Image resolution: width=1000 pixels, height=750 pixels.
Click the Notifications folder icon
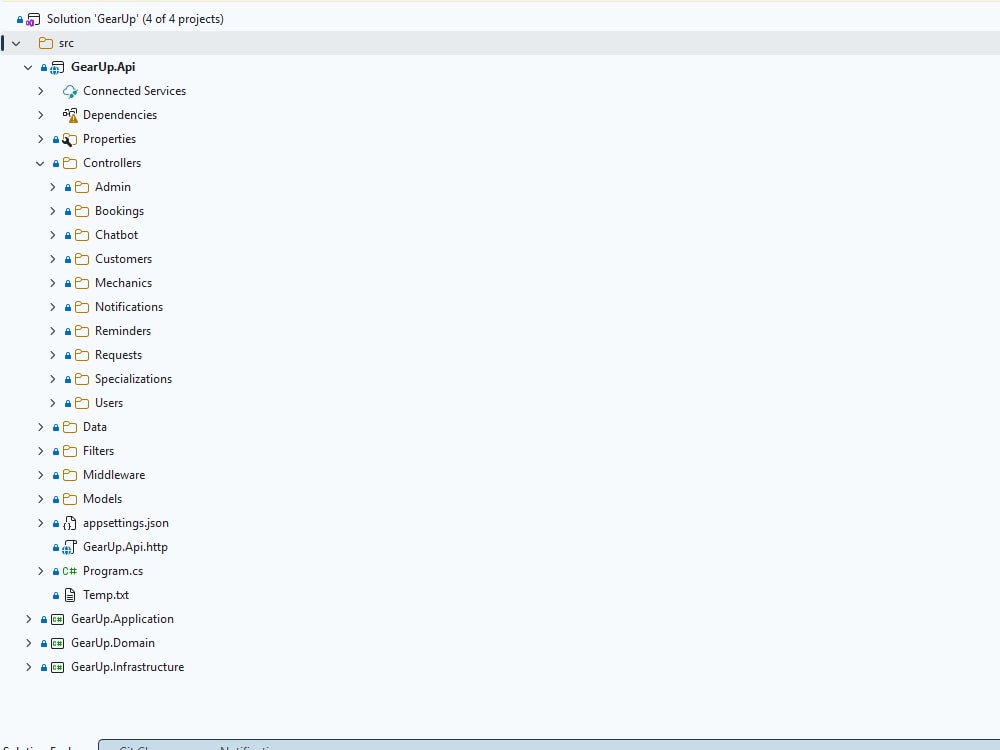point(82,307)
